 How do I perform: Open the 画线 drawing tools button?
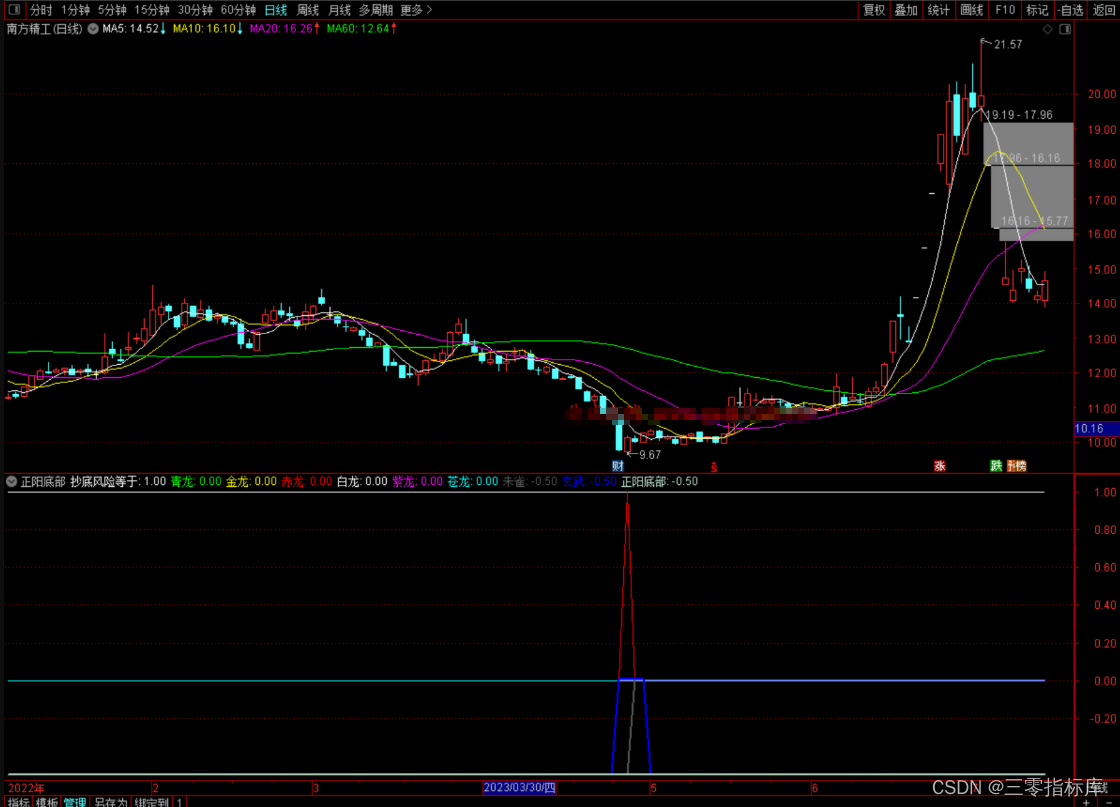(971, 10)
